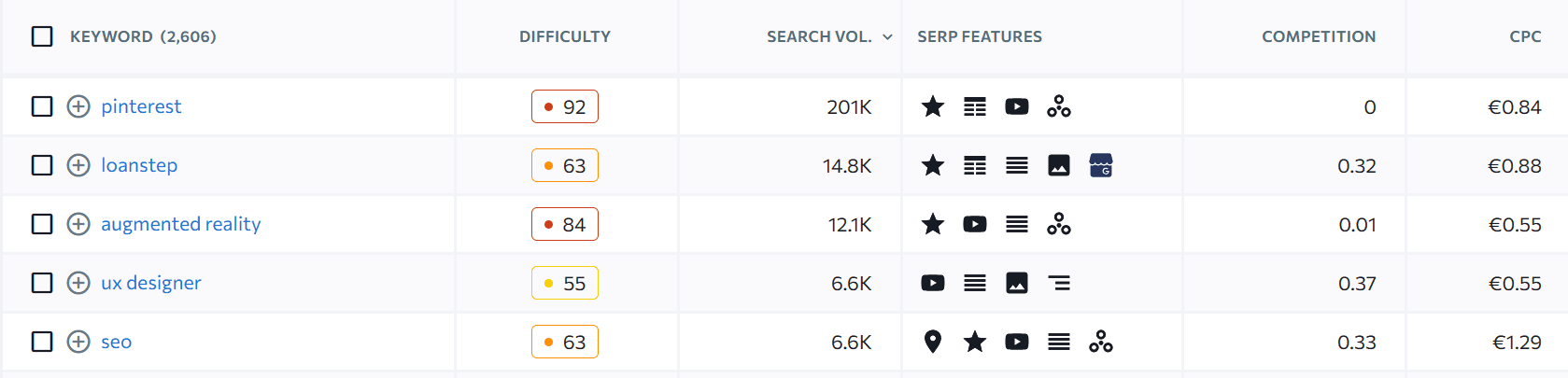
Task: Tick the select-all keywords checkbox in header
Action: point(42,36)
